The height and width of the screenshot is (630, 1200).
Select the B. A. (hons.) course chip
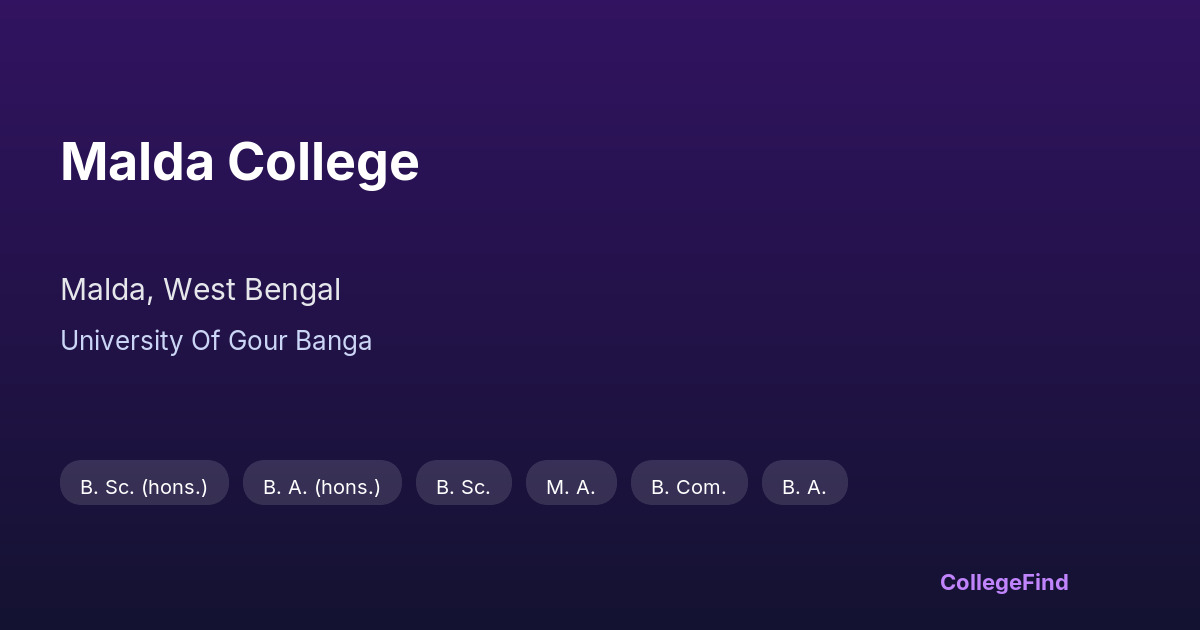pyautogui.click(x=322, y=487)
